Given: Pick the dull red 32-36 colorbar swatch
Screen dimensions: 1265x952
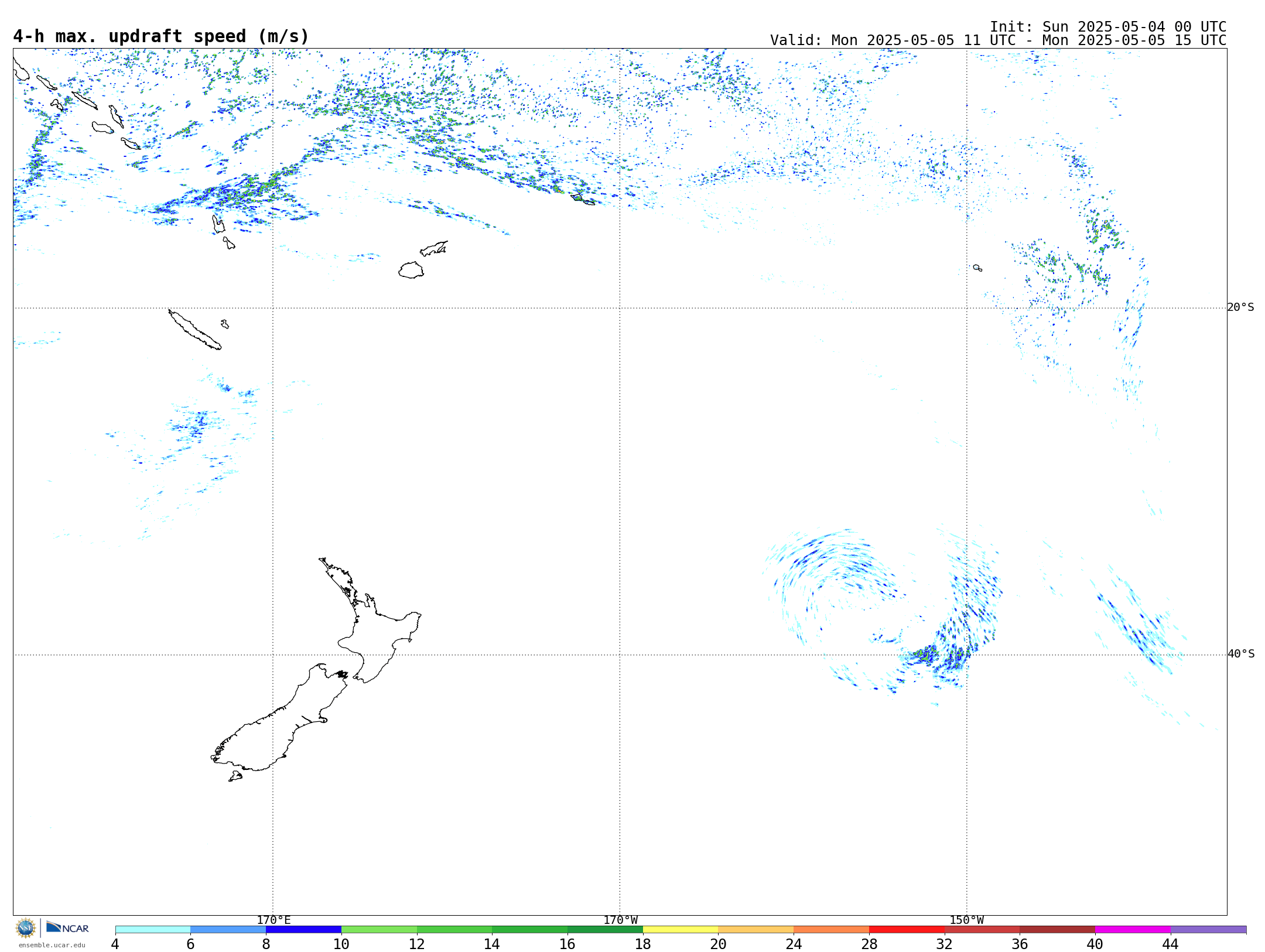Looking at the screenshot, I should [x=982, y=930].
